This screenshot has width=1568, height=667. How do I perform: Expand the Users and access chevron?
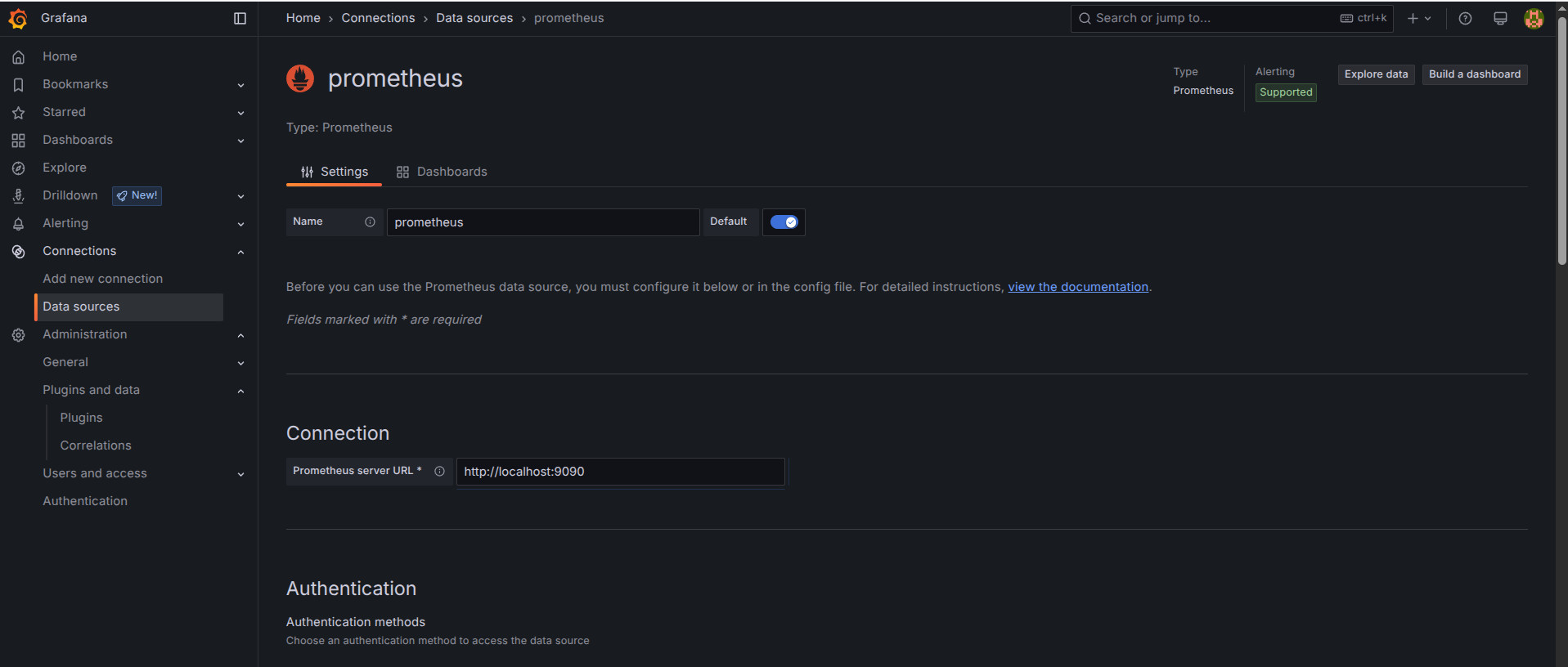click(x=240, y=474)
